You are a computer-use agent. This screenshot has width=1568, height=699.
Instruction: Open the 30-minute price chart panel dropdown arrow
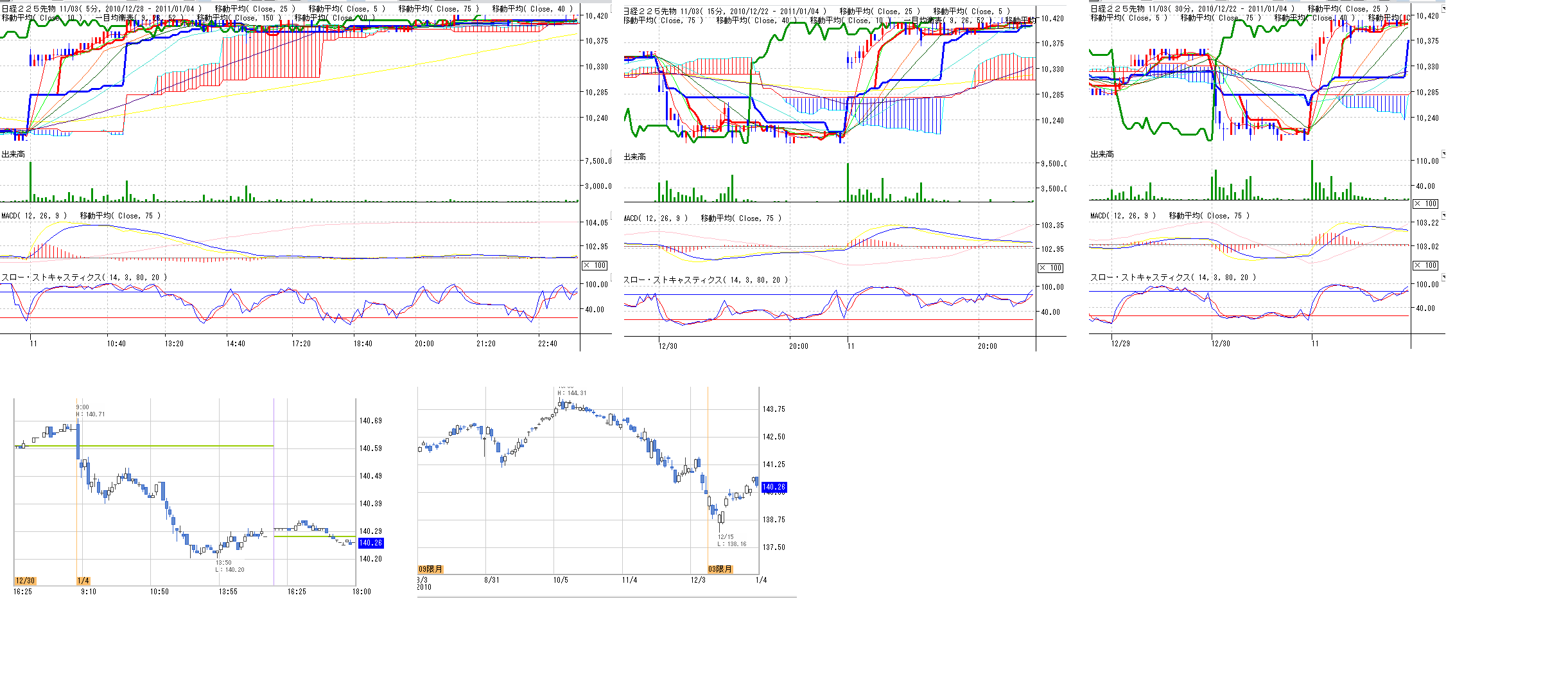point(1444,9)
